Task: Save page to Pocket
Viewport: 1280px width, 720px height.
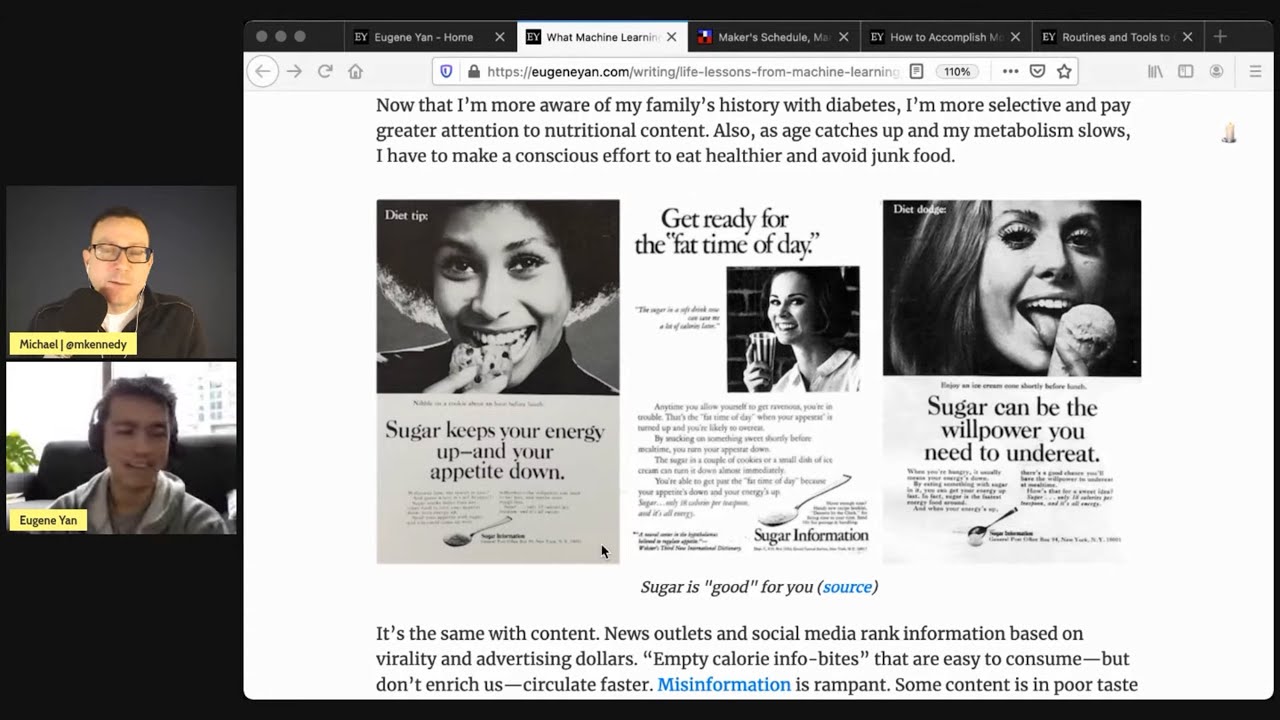Action: pyautogui.click(x=1037, y=71)
